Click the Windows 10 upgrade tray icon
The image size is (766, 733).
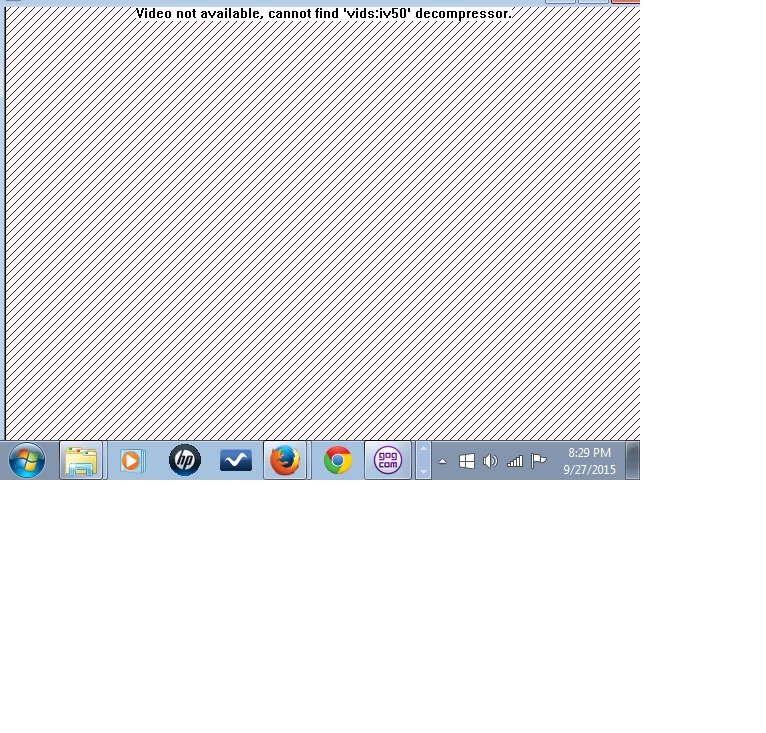tap(467, 461)
